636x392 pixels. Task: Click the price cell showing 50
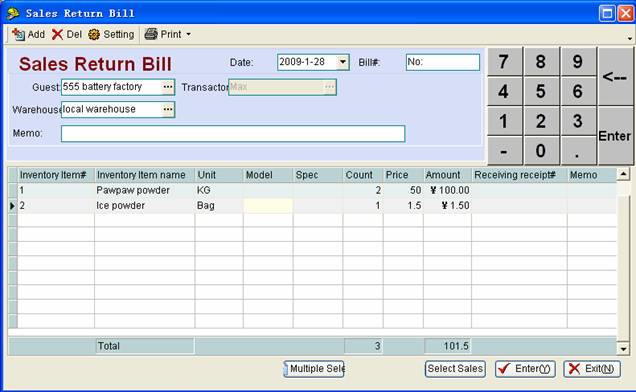click(x=403, y=190)
